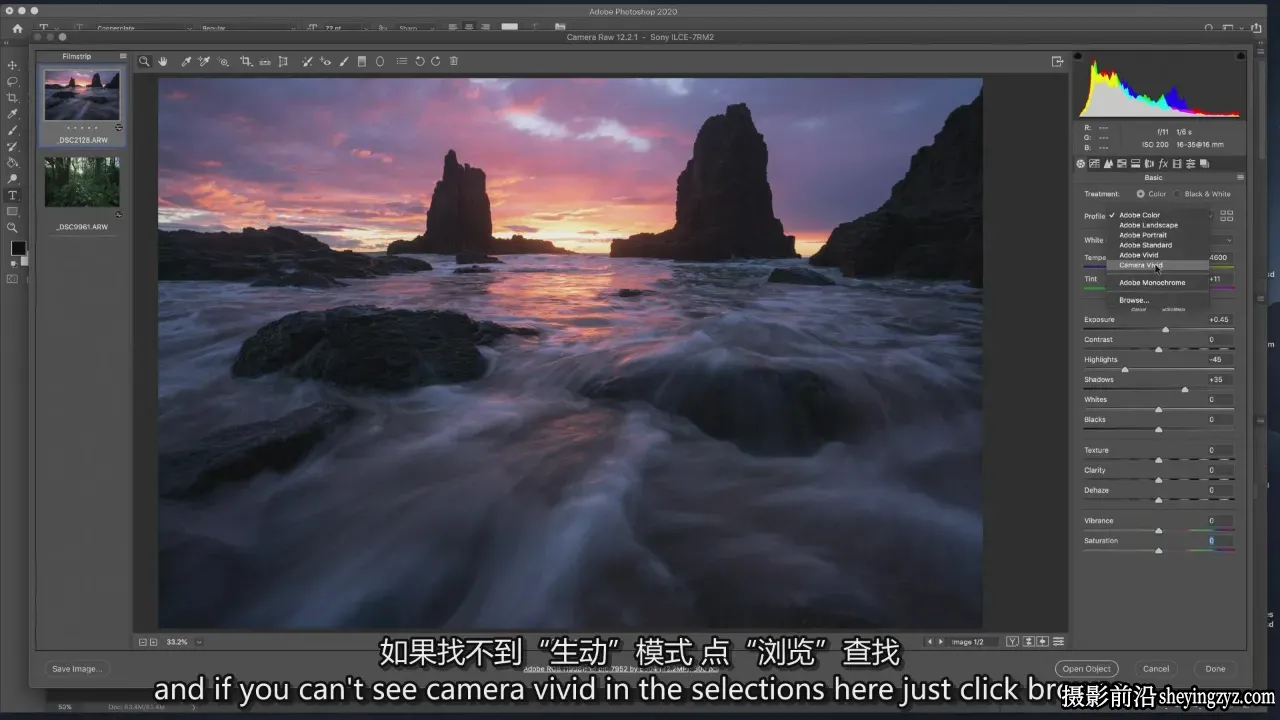Open Camera Raw preferences list icon
The image size is (1280, 720).
[402, 61]
